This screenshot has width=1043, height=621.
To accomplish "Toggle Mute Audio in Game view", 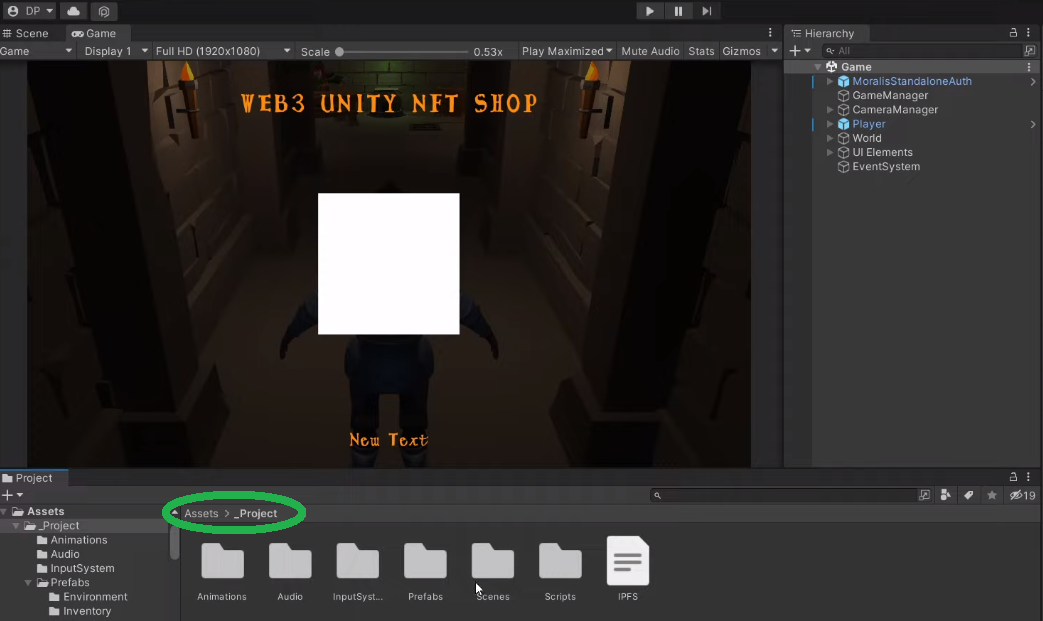I will point(650,51).
